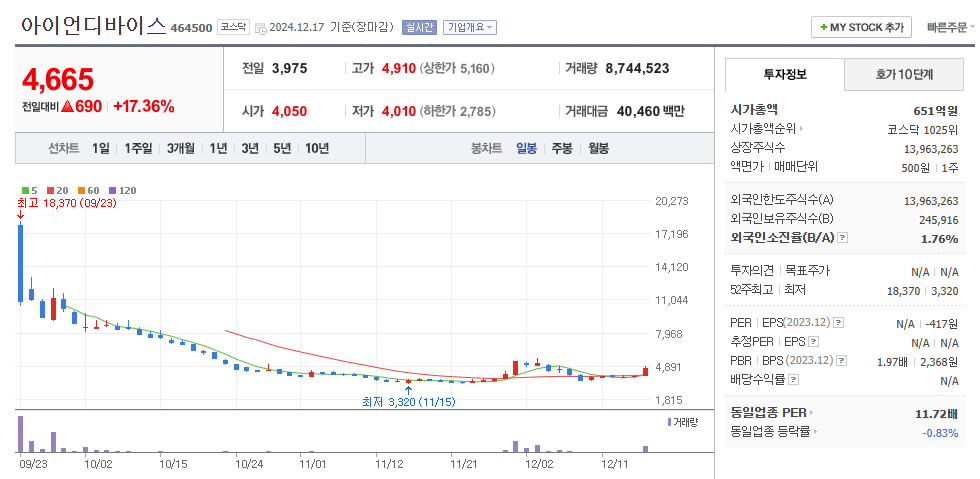Click the 동일업종 PER value 11.72배
The image size is (980, 479).
click(x=936, y=413)
